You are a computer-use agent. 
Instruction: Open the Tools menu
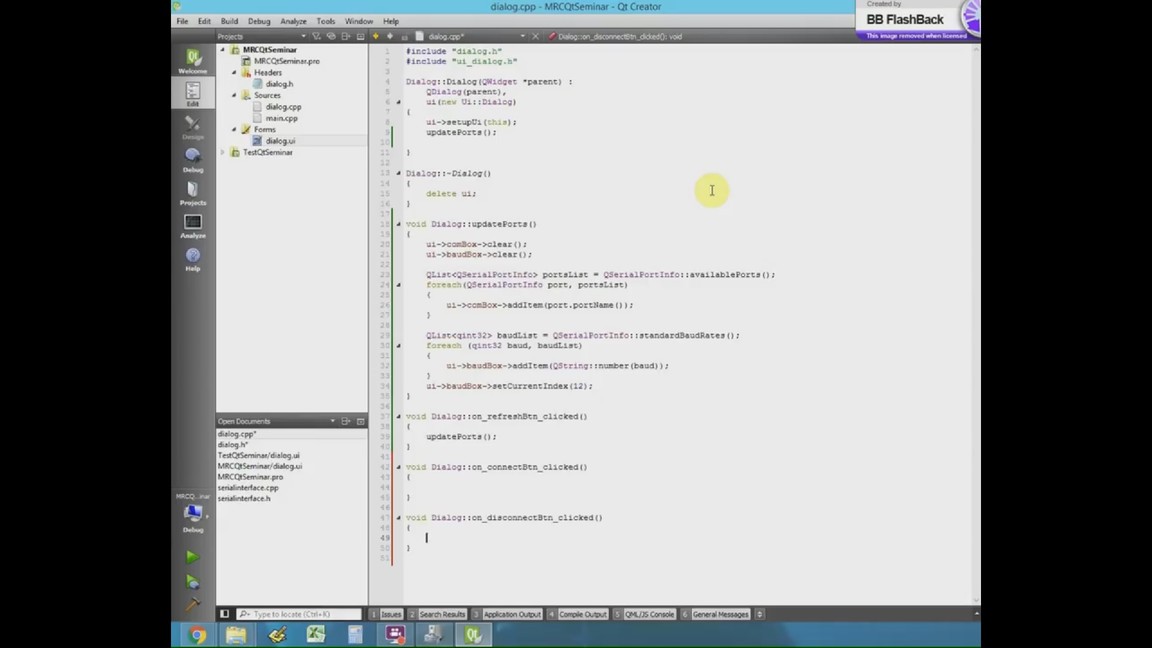click(x=325, y=21)
